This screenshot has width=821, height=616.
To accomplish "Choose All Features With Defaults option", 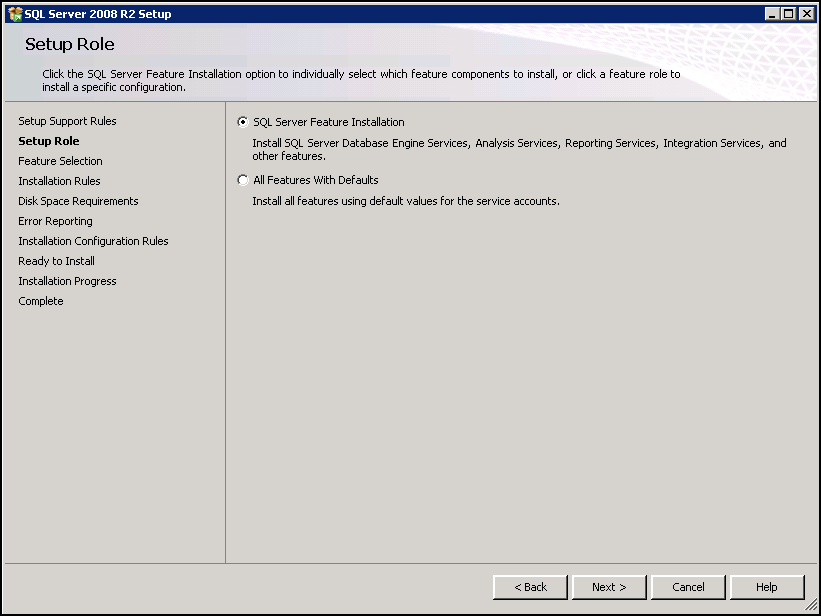I will (242, 180).
